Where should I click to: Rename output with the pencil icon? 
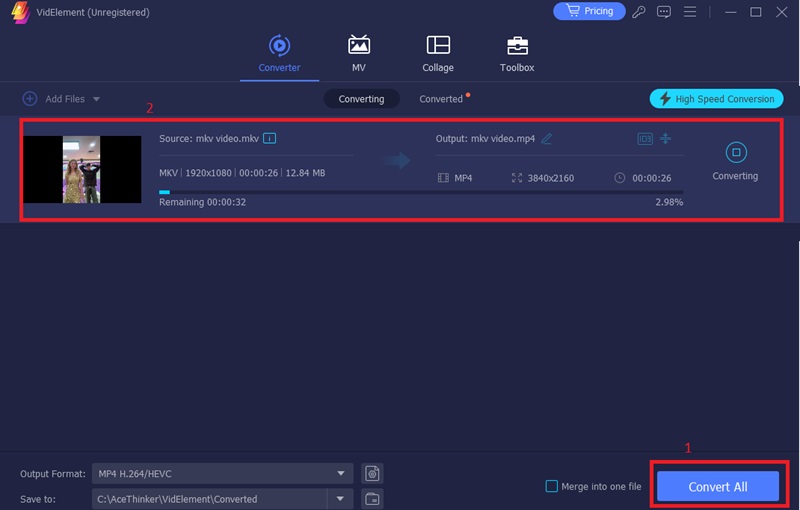click(x=546, y=138)
